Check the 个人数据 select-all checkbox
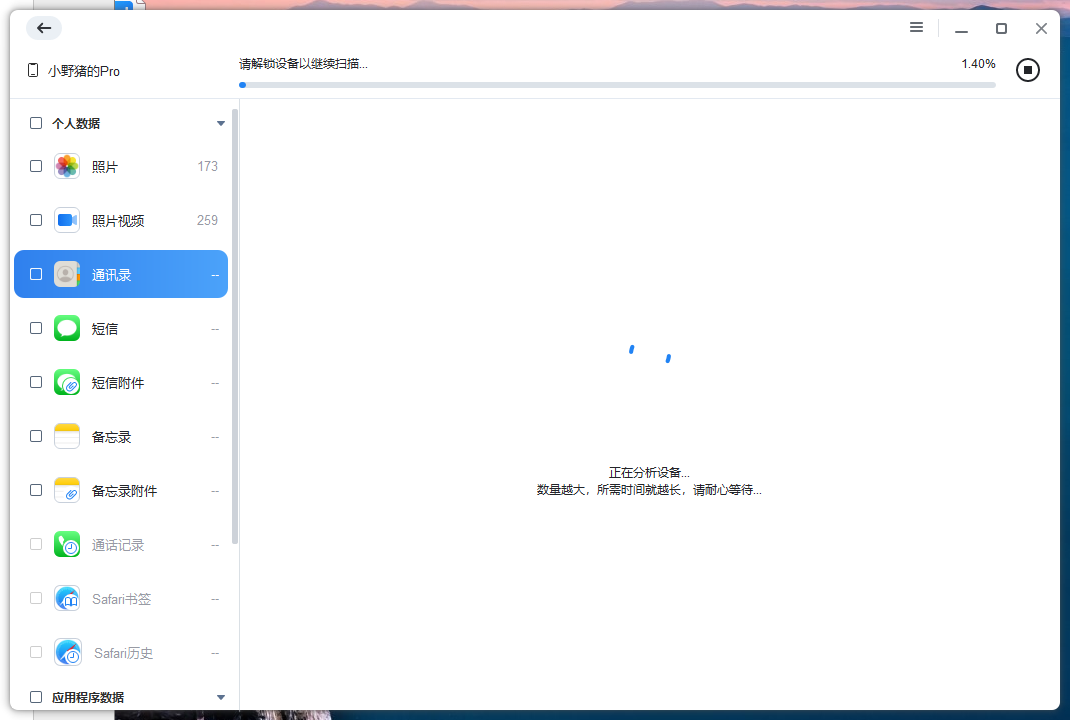The image size is (1070, 720). (x=35, y=122)
